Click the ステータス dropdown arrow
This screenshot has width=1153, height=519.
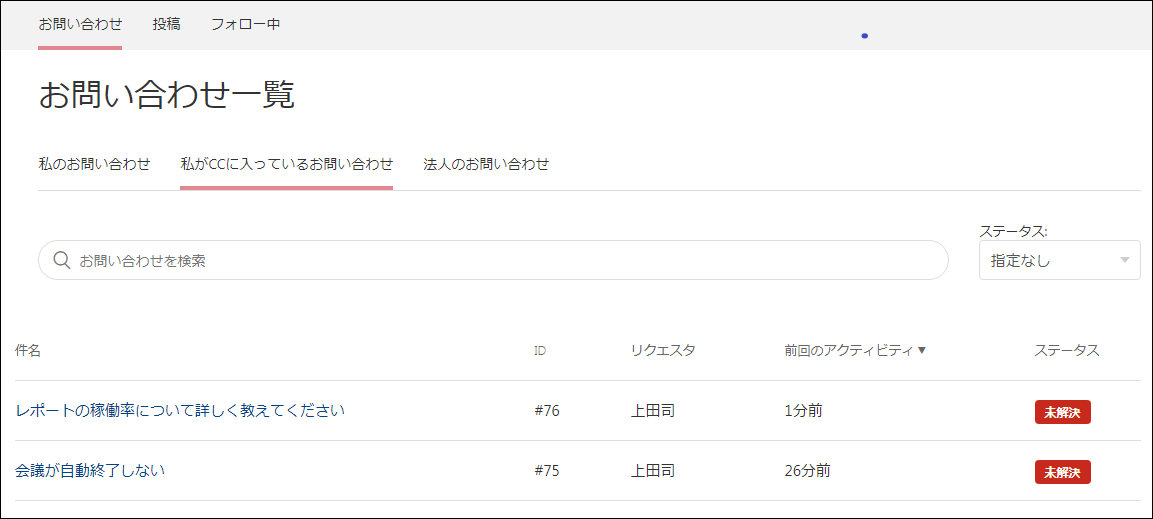pyautogui.click(x=1125, y=260)
